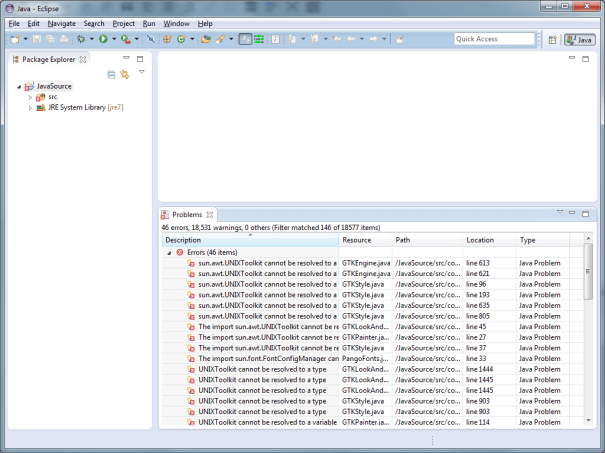Click the Run External Tools icon
The image size is (605, 453).
[125, 39]
